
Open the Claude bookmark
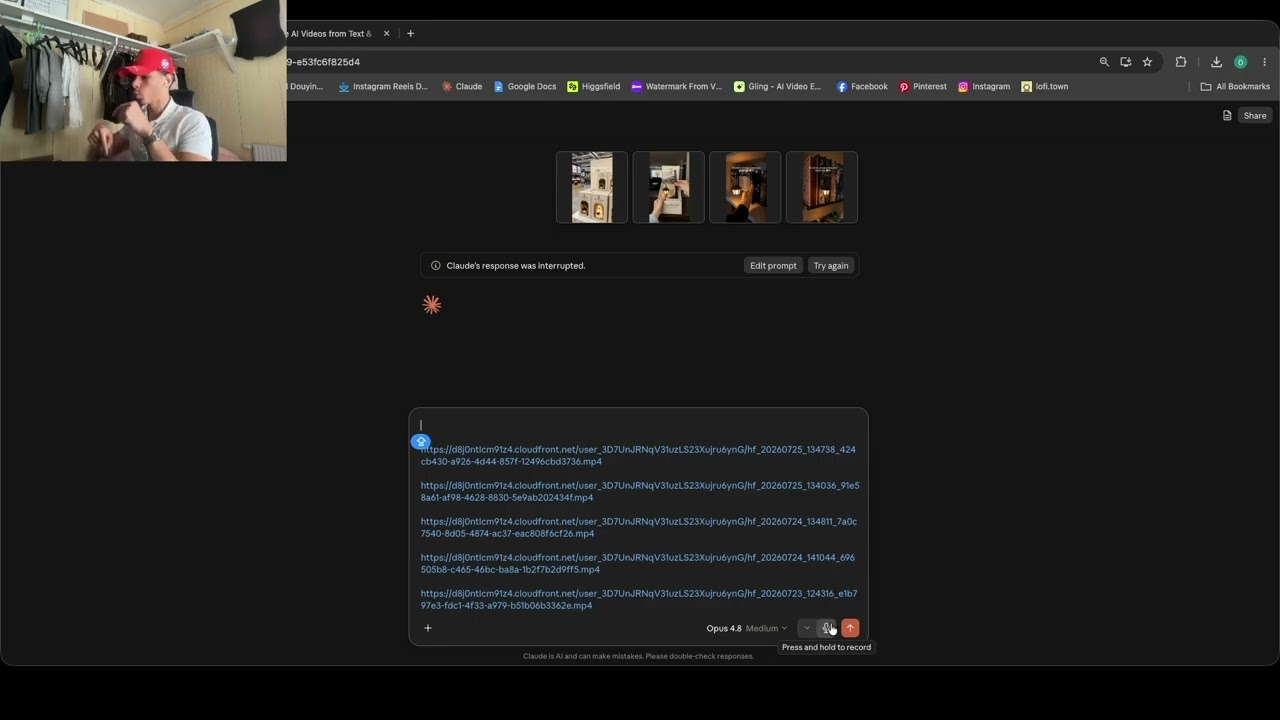tap(462, 87)
